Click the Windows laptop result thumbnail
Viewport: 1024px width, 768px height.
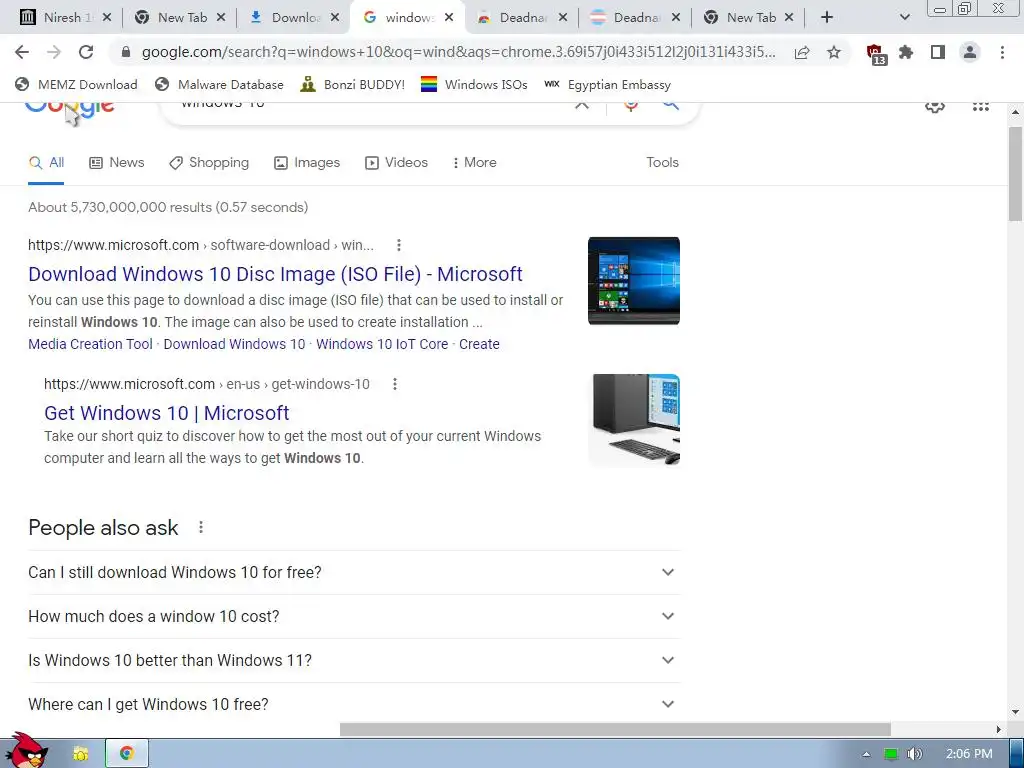633,281
